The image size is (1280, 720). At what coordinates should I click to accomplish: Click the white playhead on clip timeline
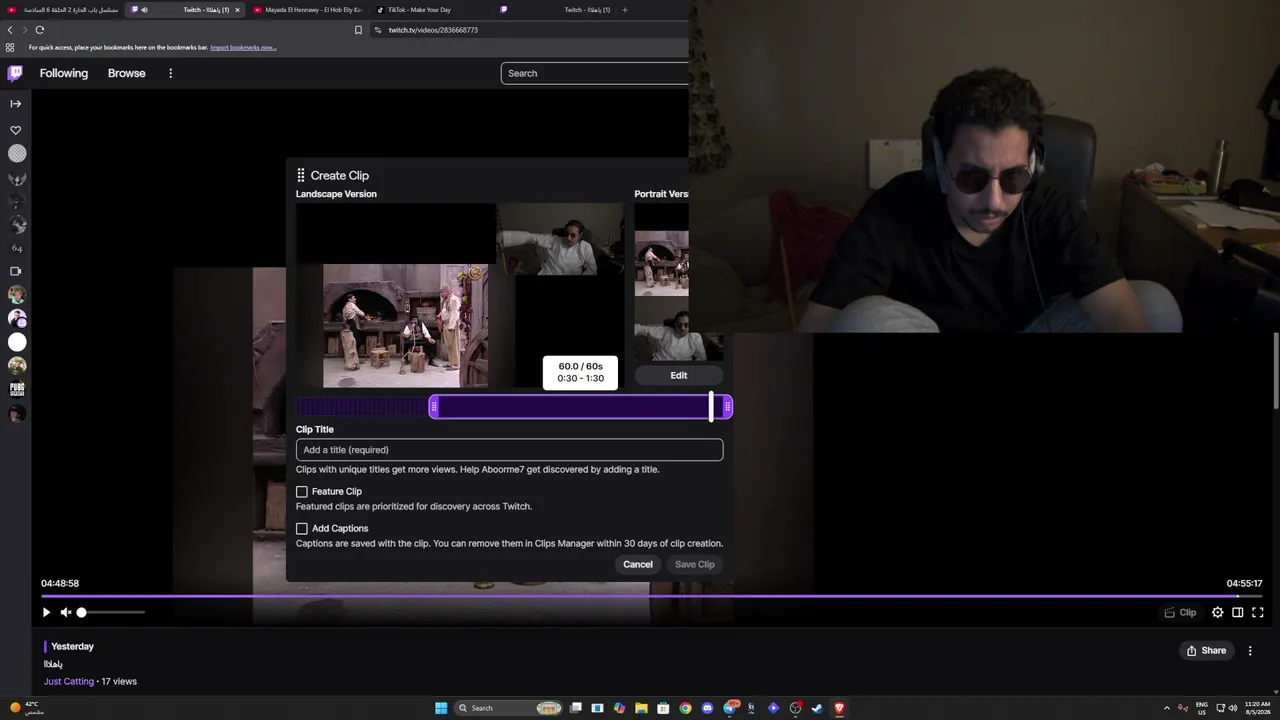pyautogui.click(x=711, y=406)
